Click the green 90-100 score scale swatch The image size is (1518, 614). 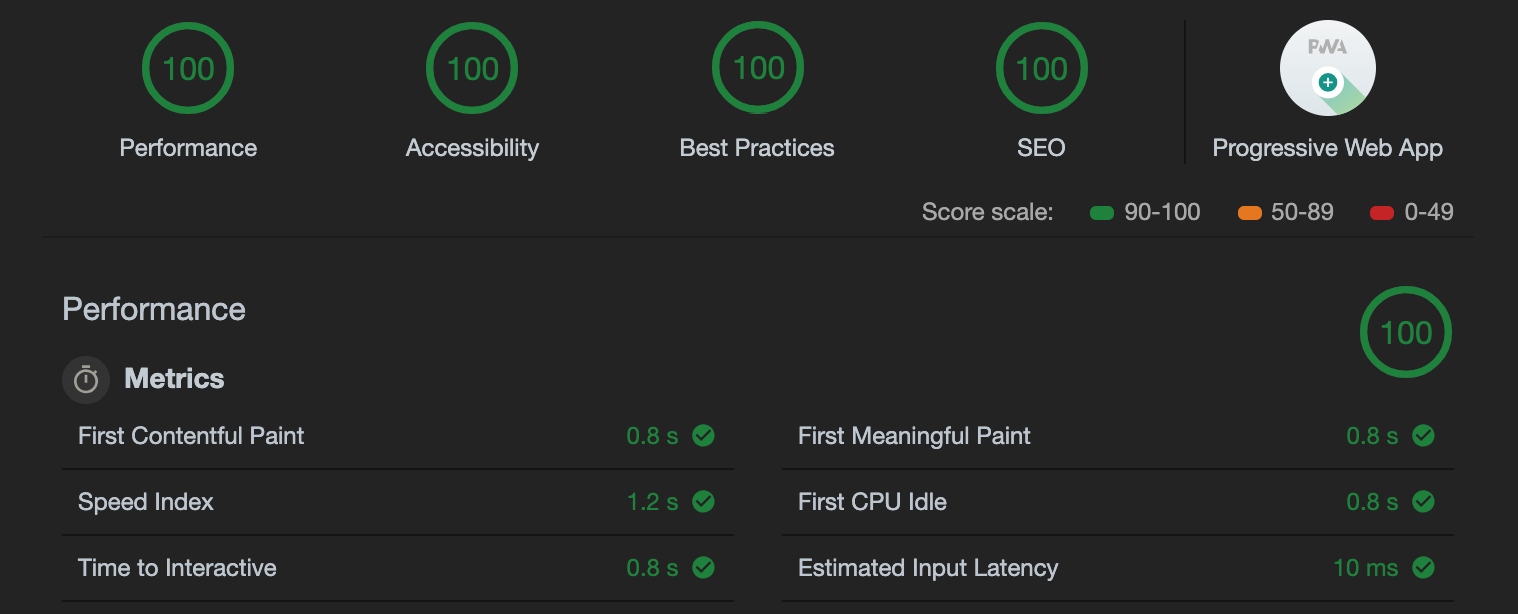(1102, 212)
